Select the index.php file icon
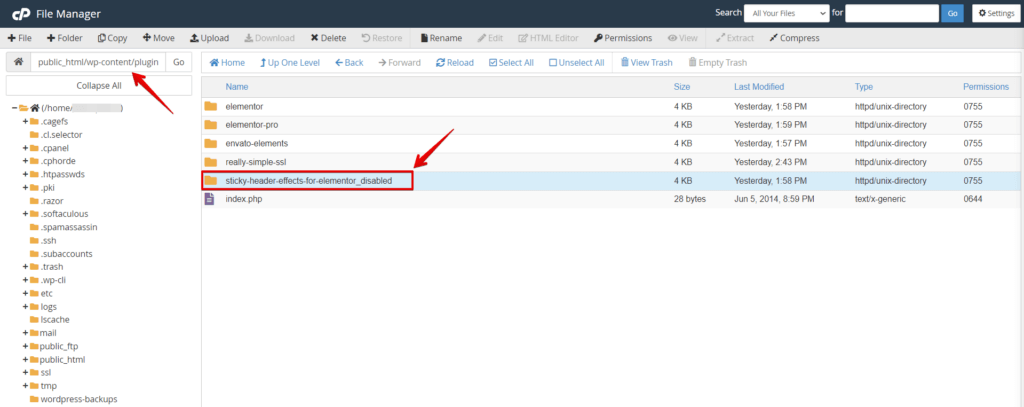 (210, 199)
